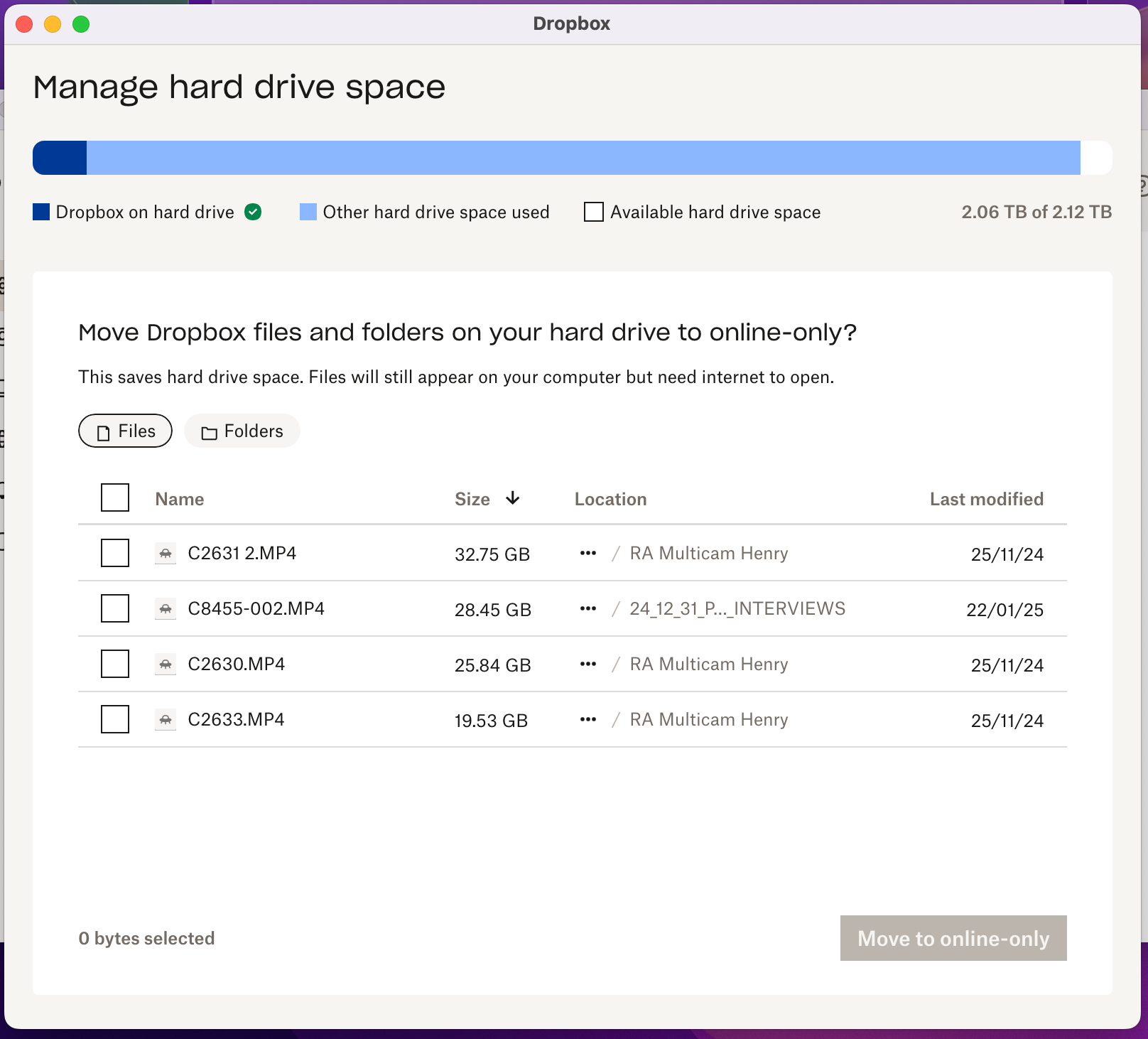Check the select-all box in the header

coord(115,497)
